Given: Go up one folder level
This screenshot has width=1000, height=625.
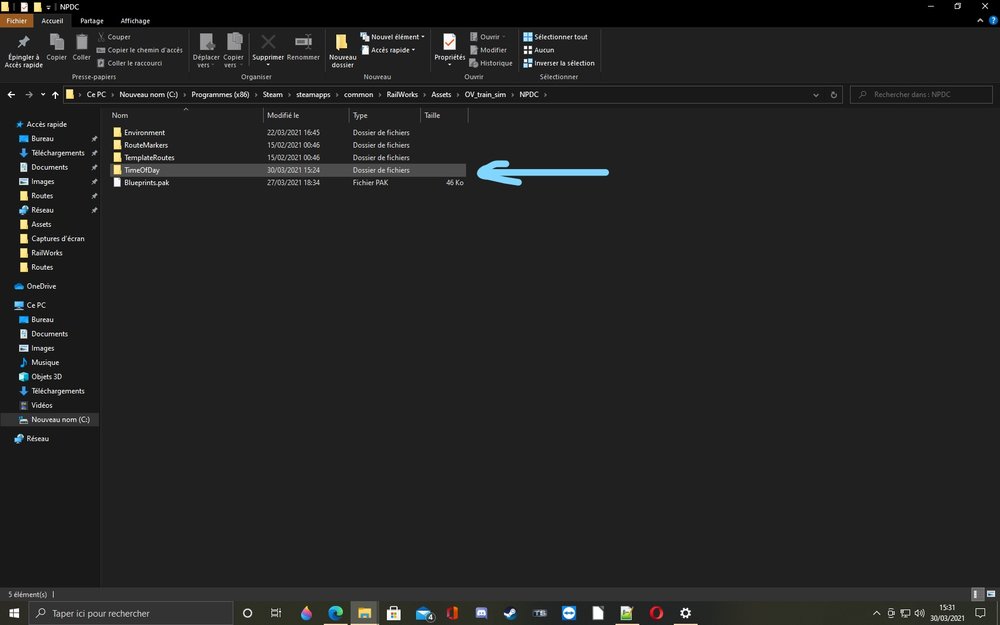Looking at the screenshot, I should (x=55, y=94).
